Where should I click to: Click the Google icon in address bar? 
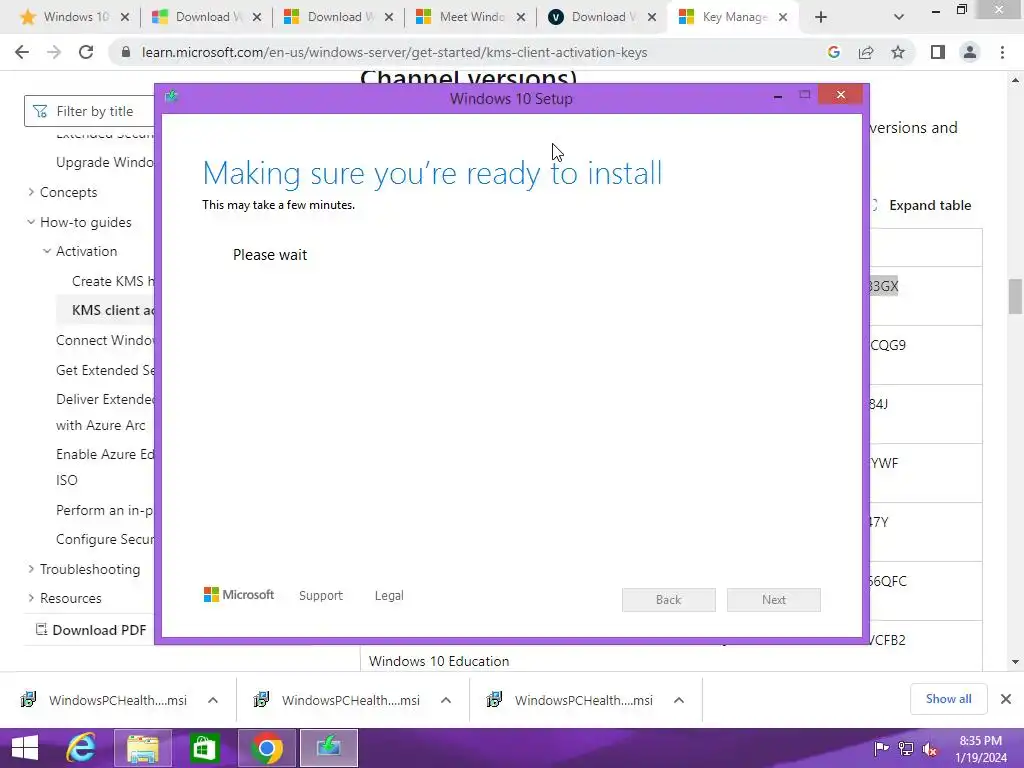pyautogui.click(x=833, y=52)
